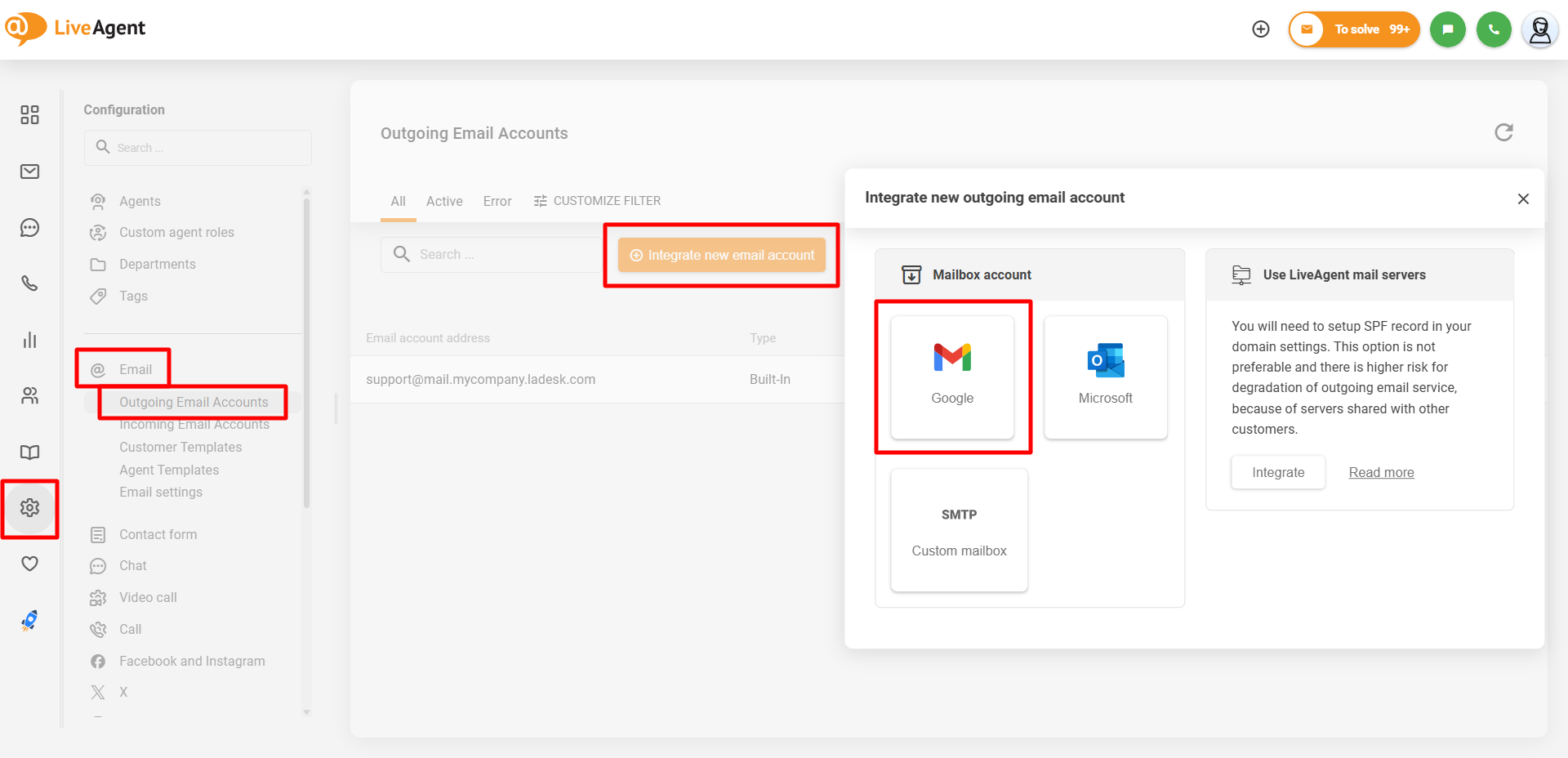Refresh the outgoing email accounts list
Viewport: 1568px width, 758px height.
tap(1503, 132)
